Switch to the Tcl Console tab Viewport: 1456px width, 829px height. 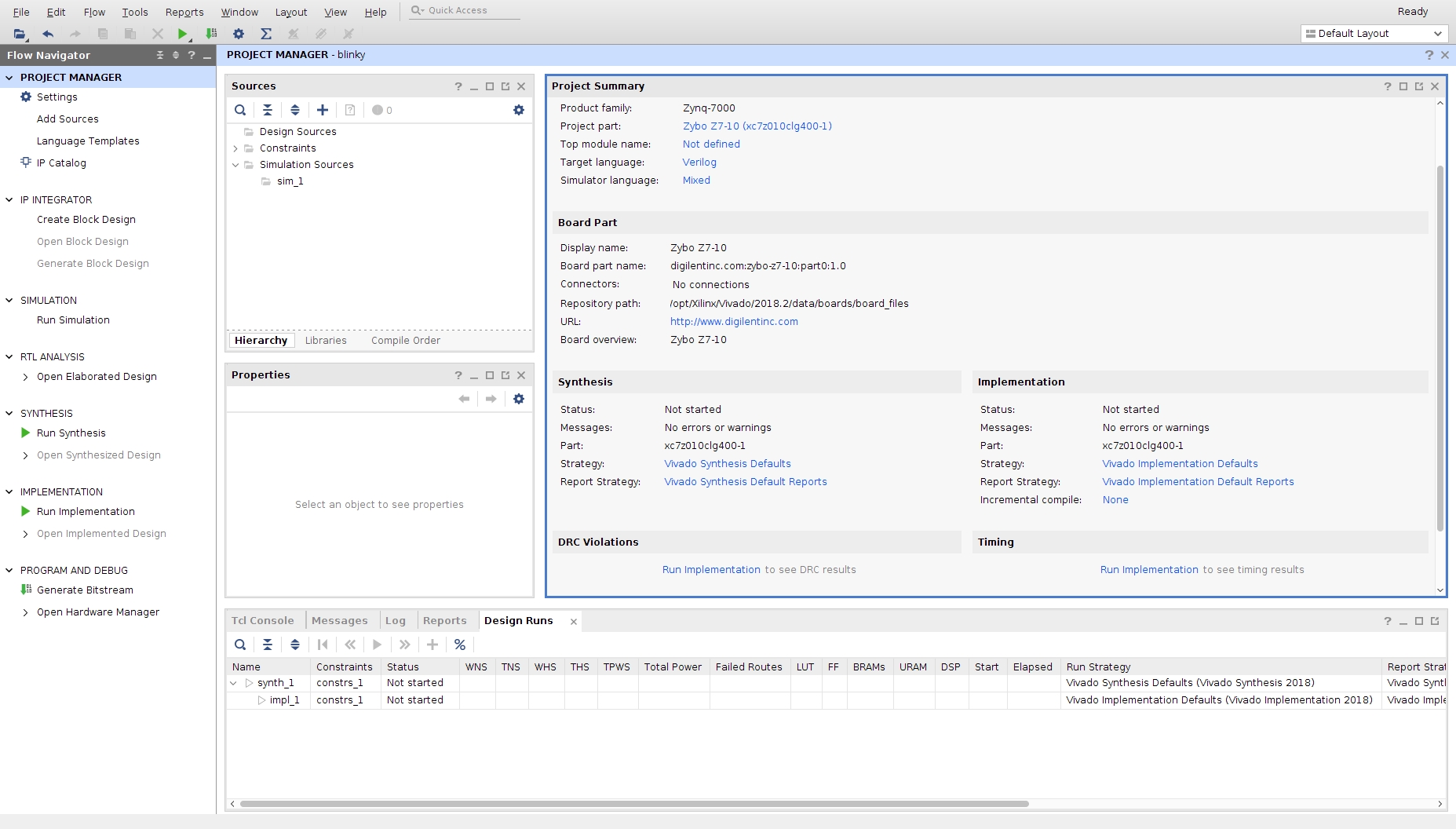click(262, 621)
